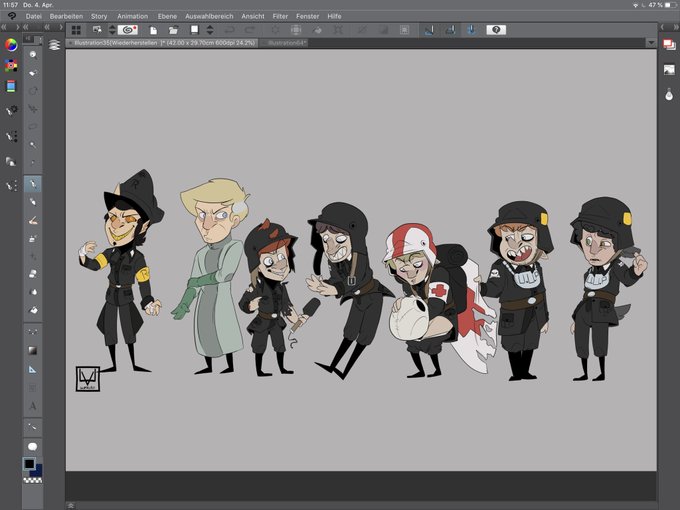Open the color wheel palette

(x=11, y=44)
